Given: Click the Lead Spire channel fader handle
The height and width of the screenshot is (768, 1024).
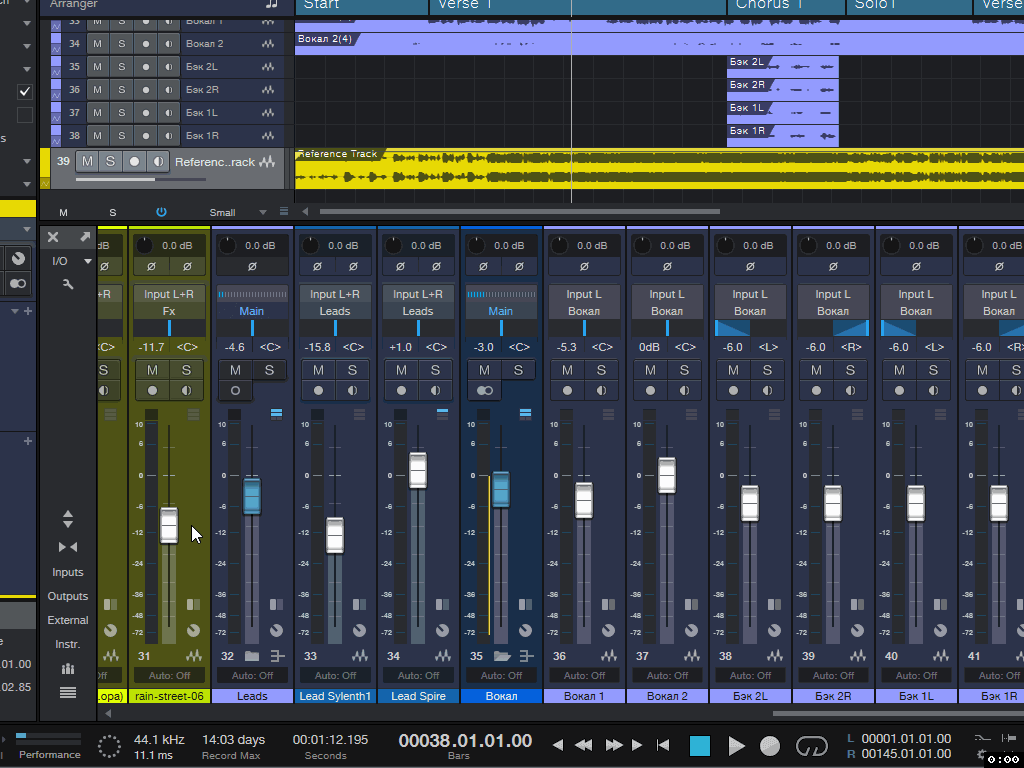Looking at the screenshot, I should pyautogui.click(x=418, y=470).
